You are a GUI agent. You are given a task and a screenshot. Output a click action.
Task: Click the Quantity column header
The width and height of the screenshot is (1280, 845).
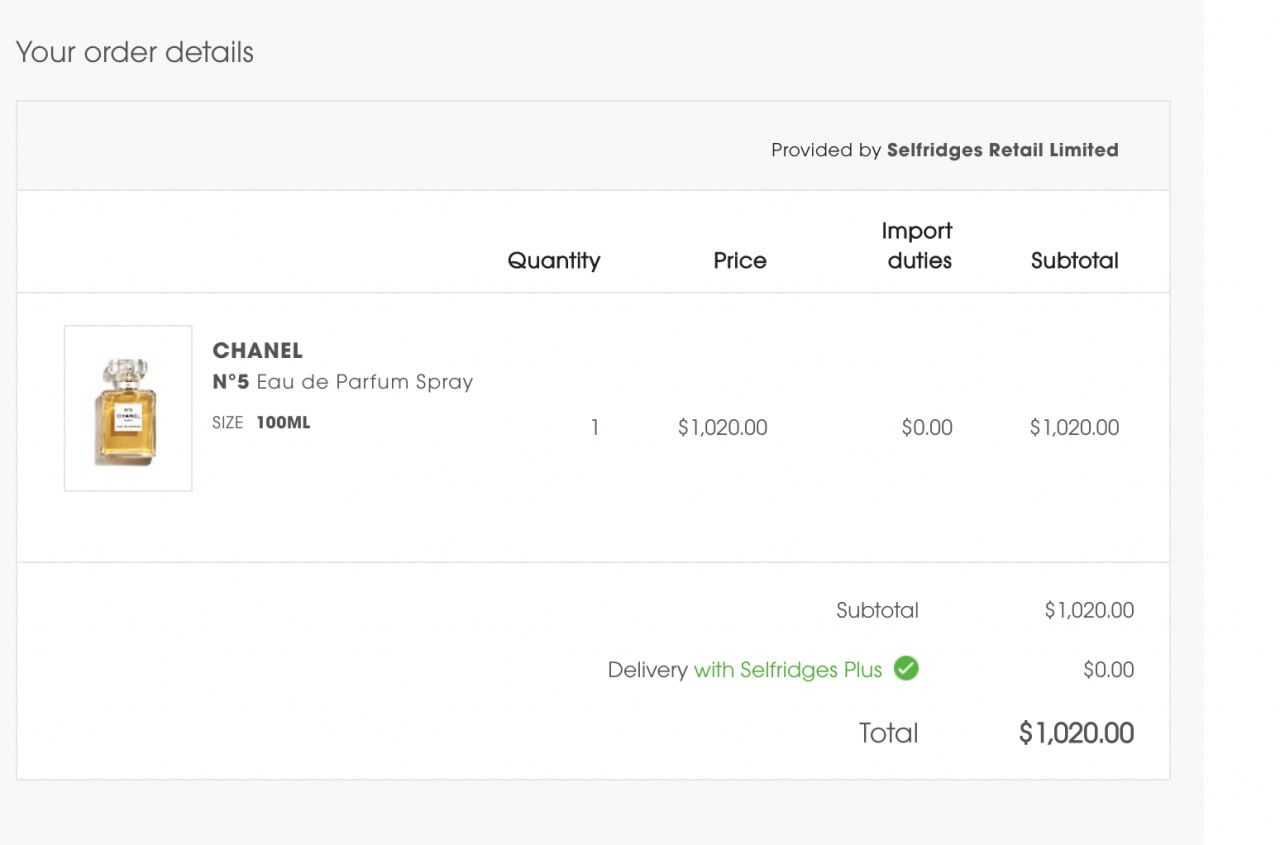tap(554, 261)
